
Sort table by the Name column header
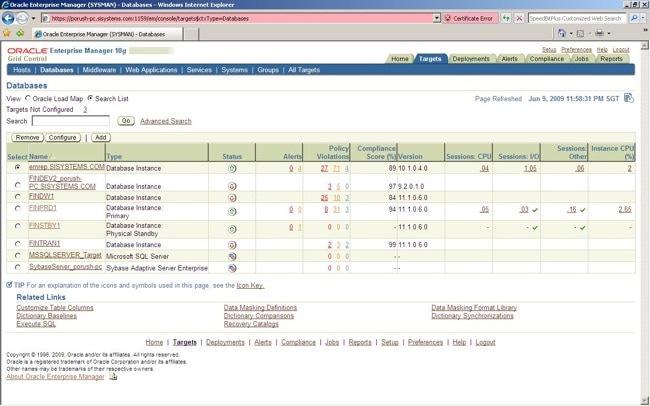pos(40,157)
